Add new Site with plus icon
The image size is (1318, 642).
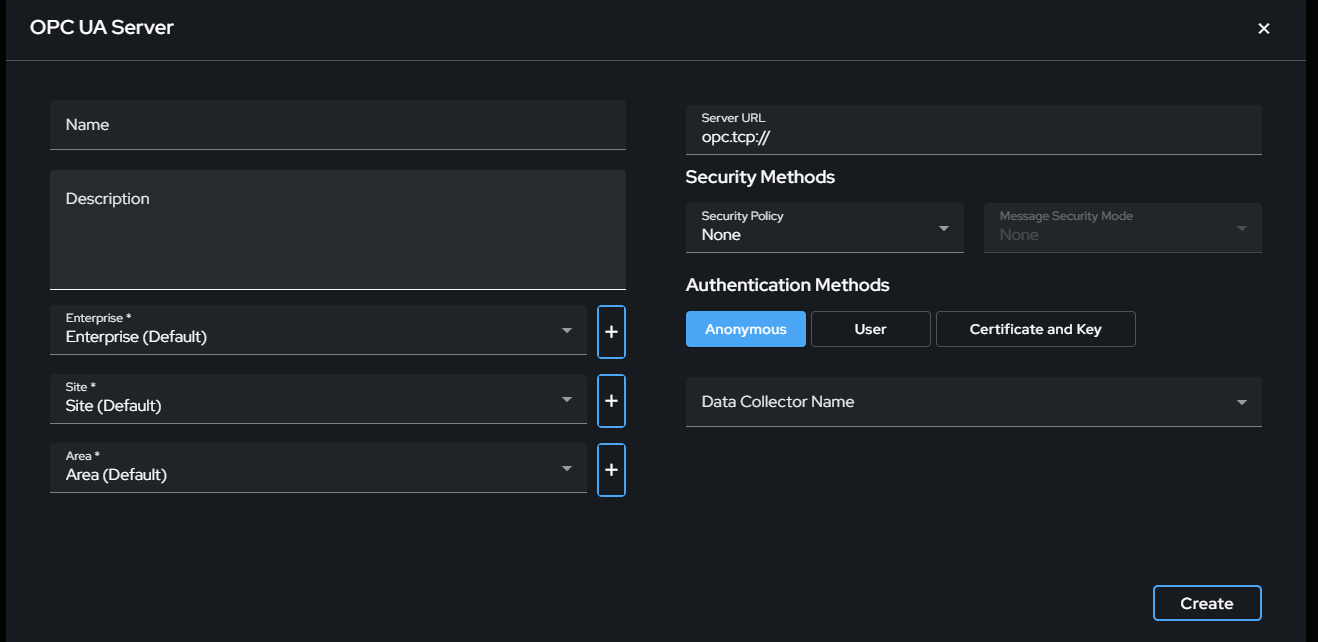point(611,401)
